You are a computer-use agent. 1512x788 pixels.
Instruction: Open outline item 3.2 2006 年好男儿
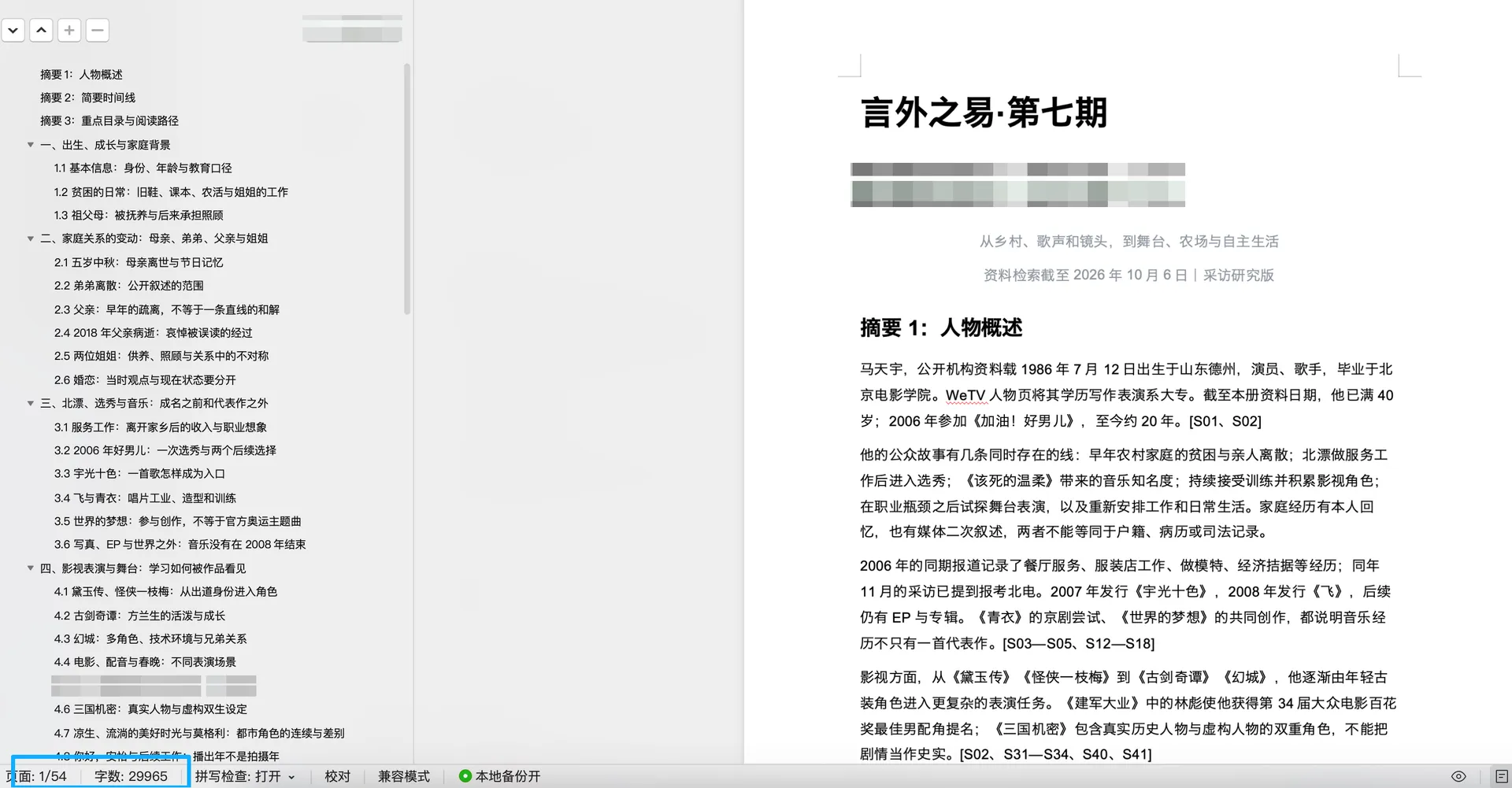click(165, 450)
